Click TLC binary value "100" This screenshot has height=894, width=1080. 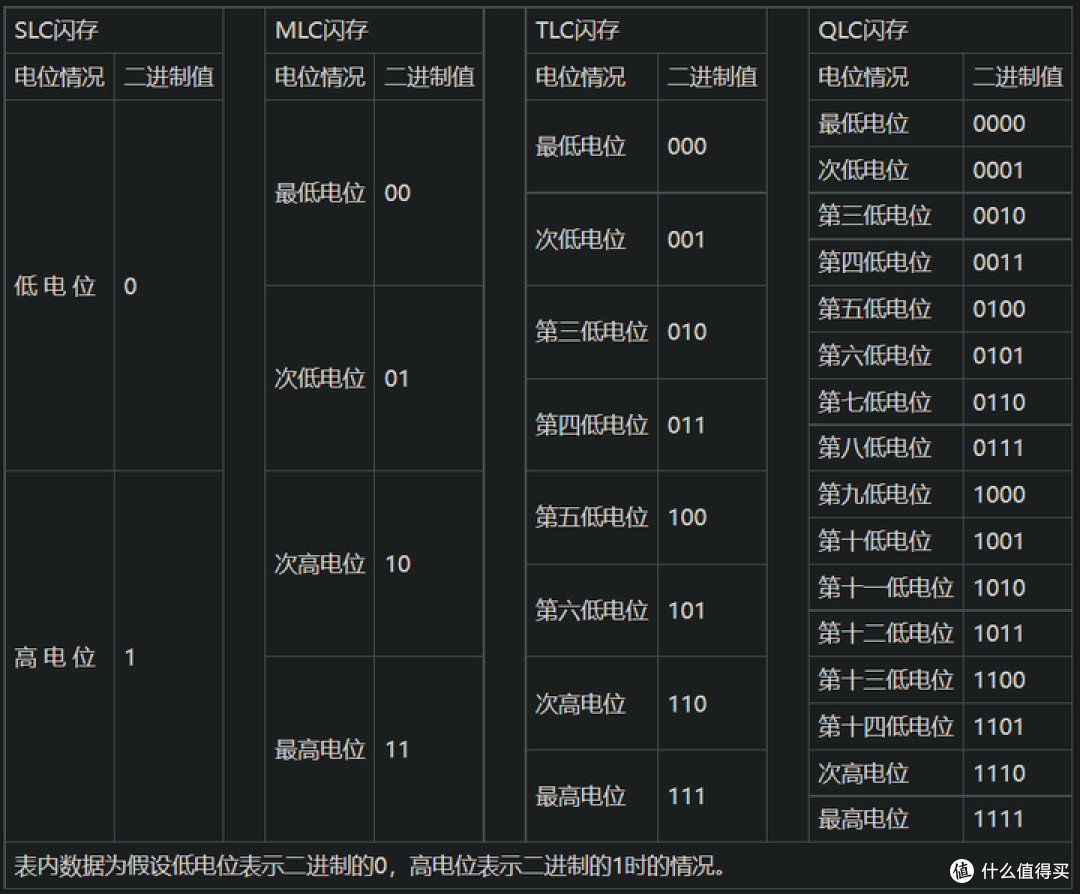tap(687, 517)
